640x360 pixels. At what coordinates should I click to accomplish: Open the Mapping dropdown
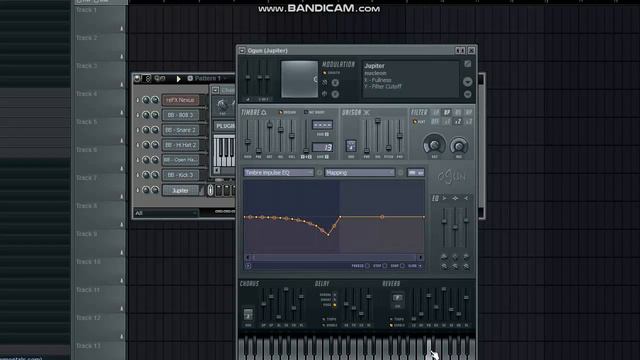[360, 173]
